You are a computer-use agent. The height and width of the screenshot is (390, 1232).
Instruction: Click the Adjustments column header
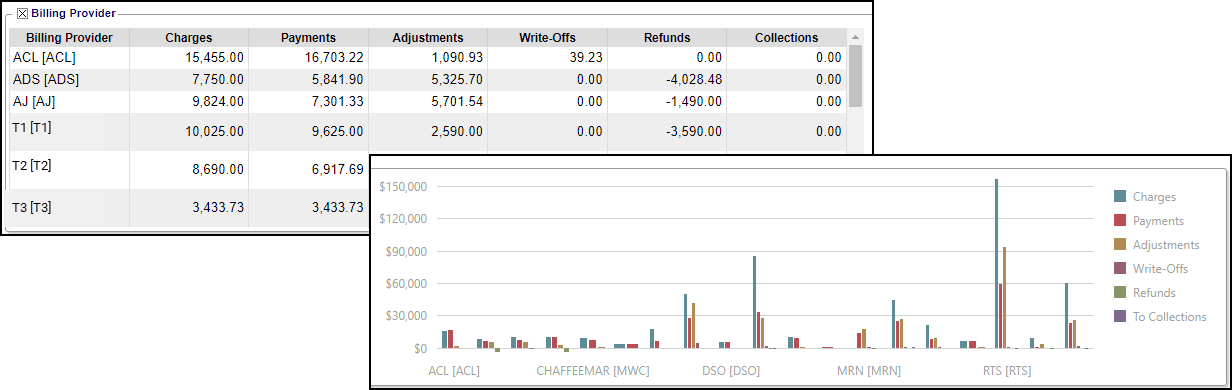point(428,38)
